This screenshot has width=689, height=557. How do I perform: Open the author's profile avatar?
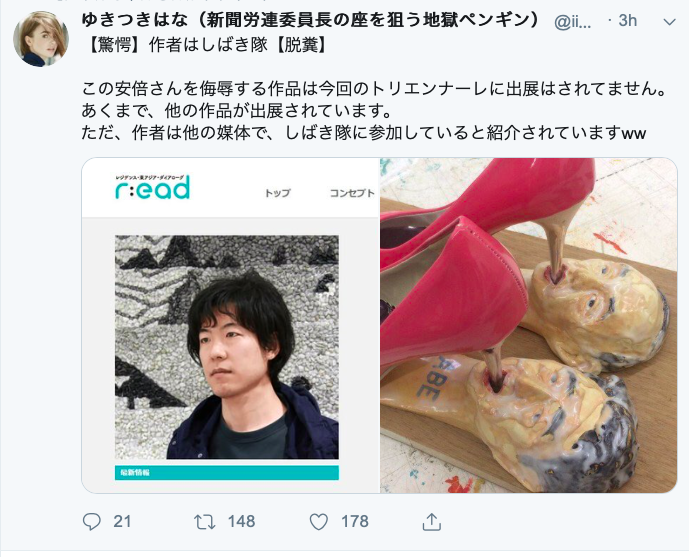click(41, 39)
